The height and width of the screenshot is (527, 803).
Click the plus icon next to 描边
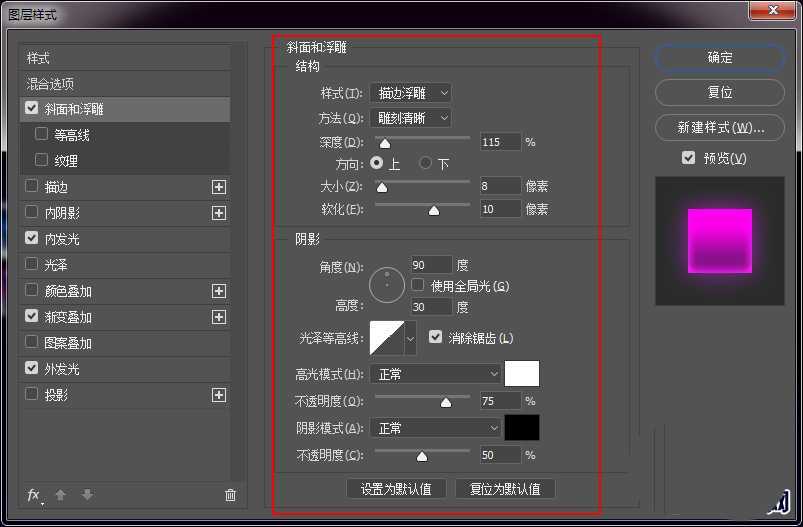219,187
